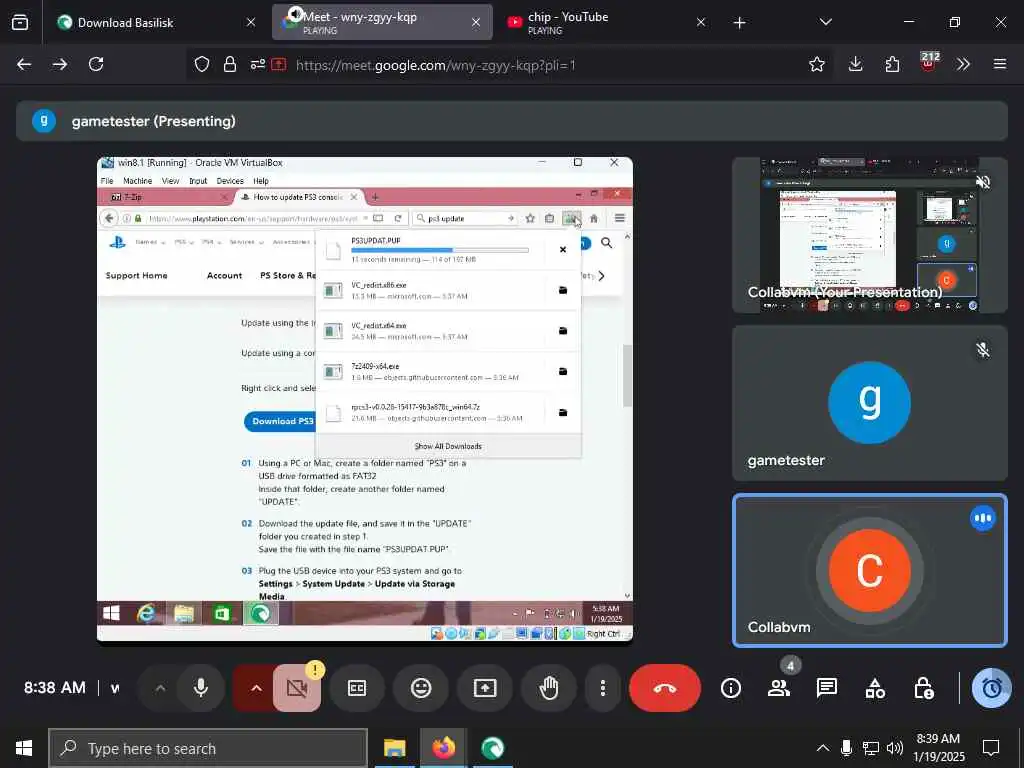Screen dimensions: 1024x768
Task: Show the people list with 4 participants
Action: (x=779, y=688)
